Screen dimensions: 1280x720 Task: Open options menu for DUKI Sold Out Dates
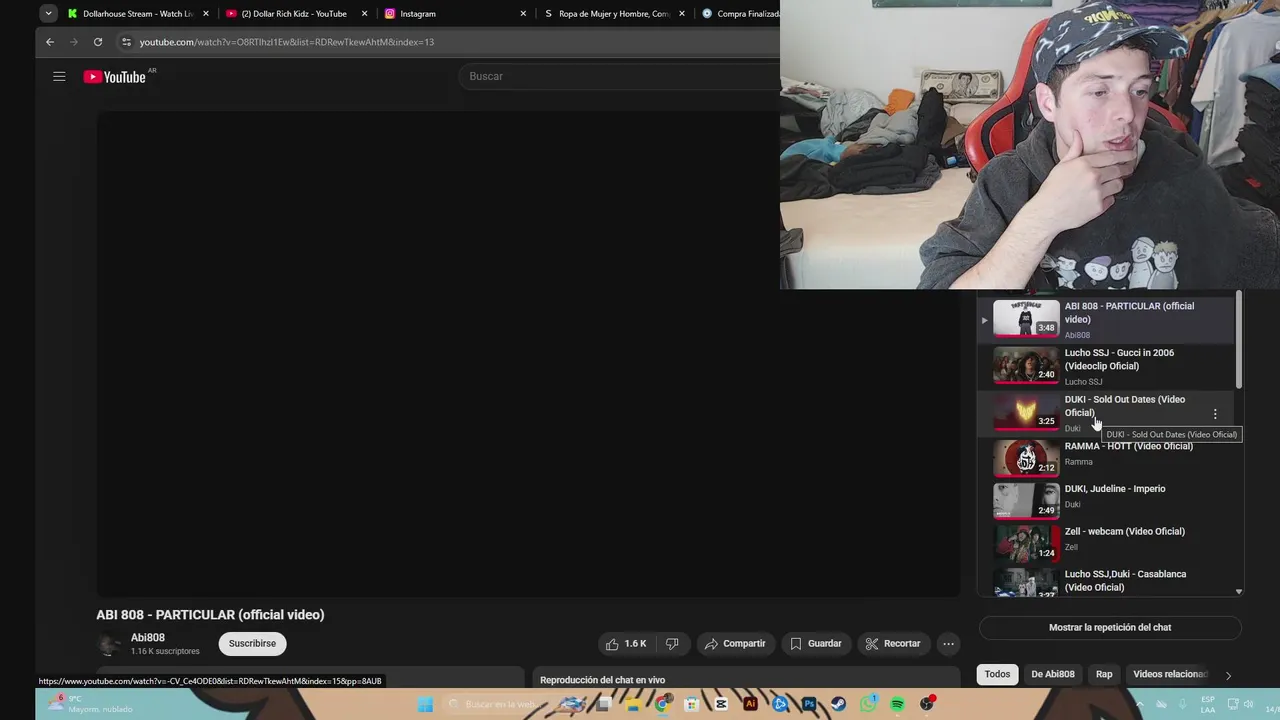point(1215,414)
